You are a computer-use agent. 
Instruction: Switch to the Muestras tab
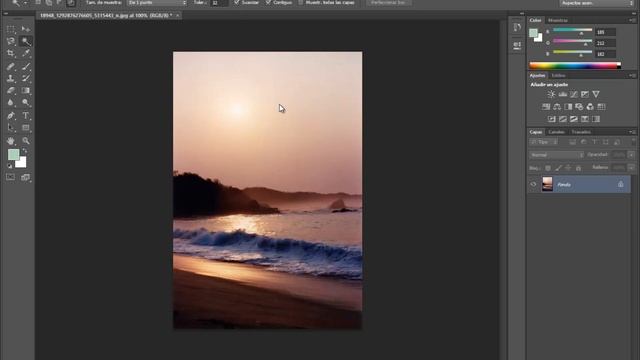(558, 20)
